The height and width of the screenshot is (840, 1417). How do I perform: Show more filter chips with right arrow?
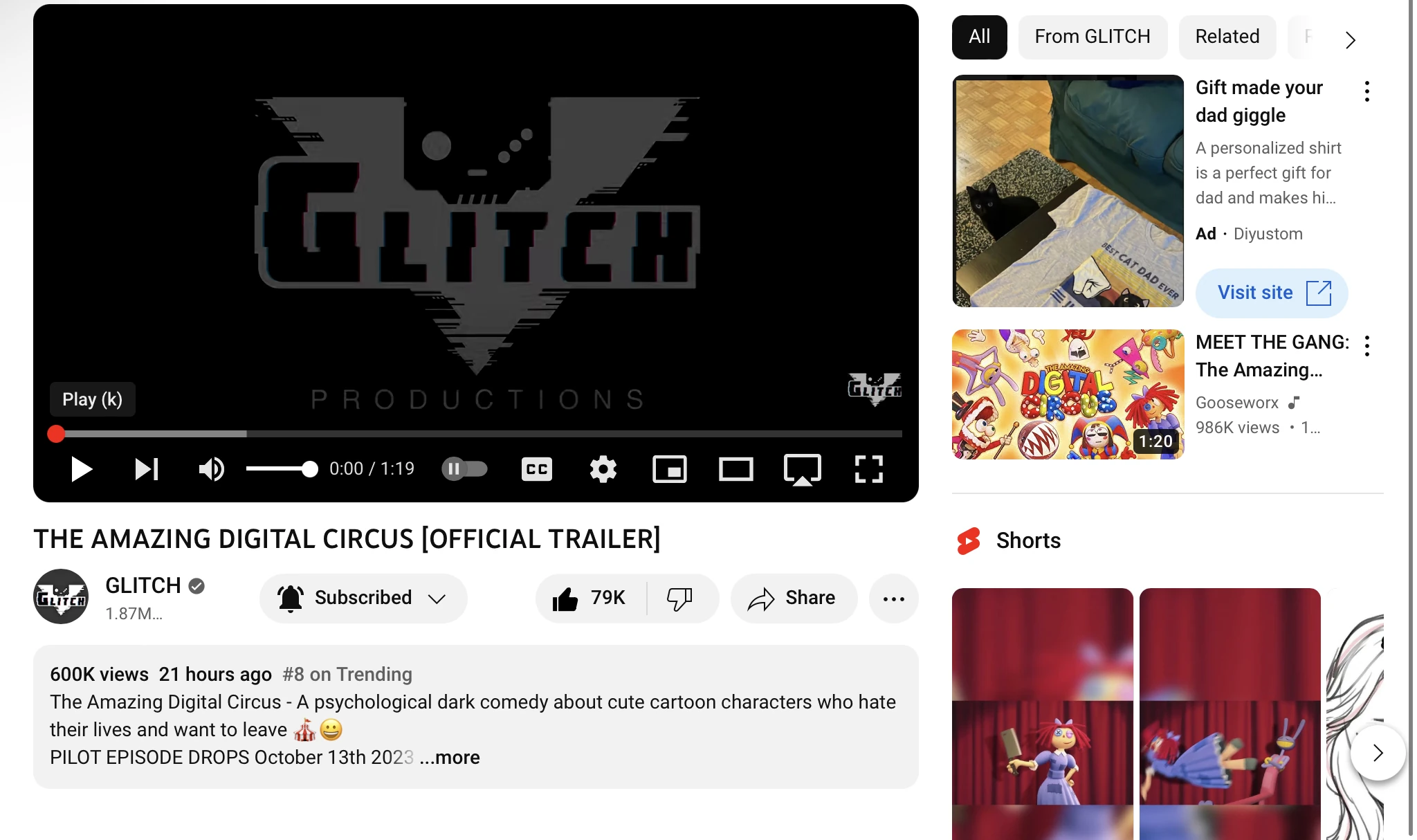[1350, 39]
